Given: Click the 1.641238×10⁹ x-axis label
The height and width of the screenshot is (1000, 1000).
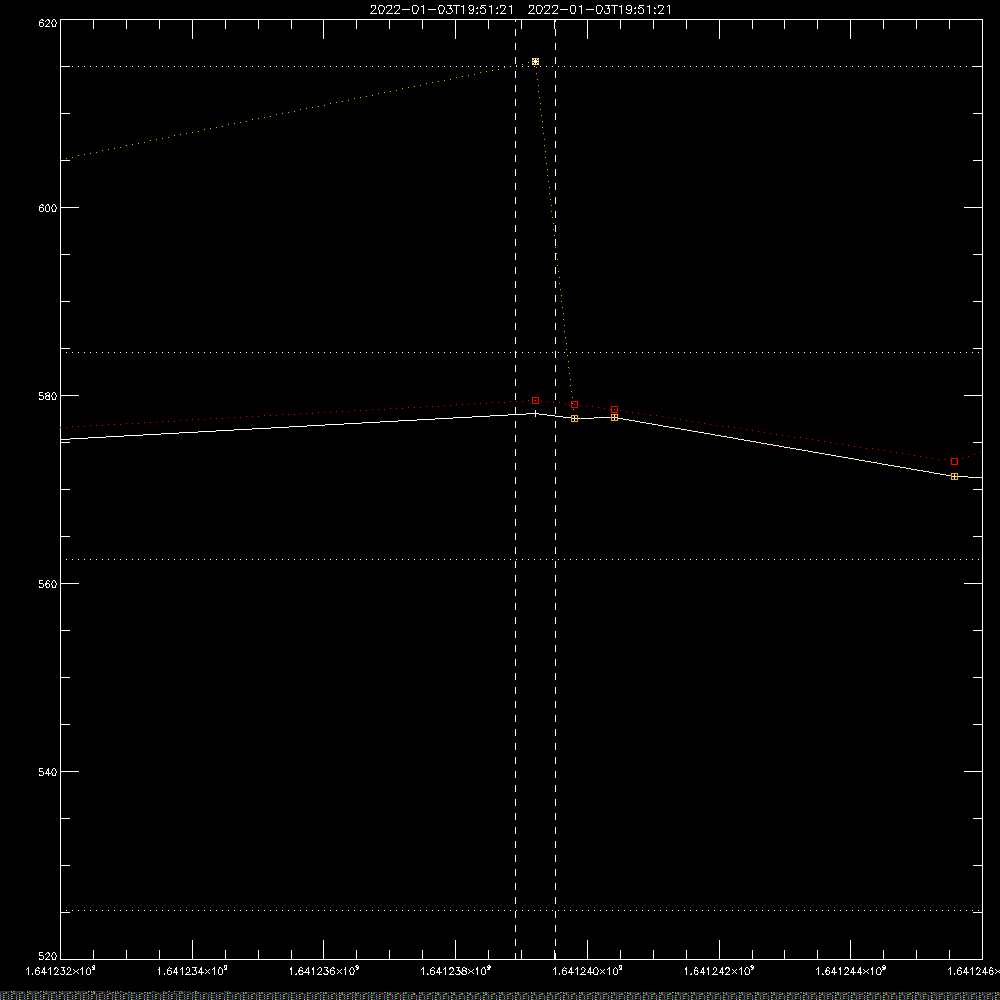Looking at the screenshot, I should tap(456, 971).
